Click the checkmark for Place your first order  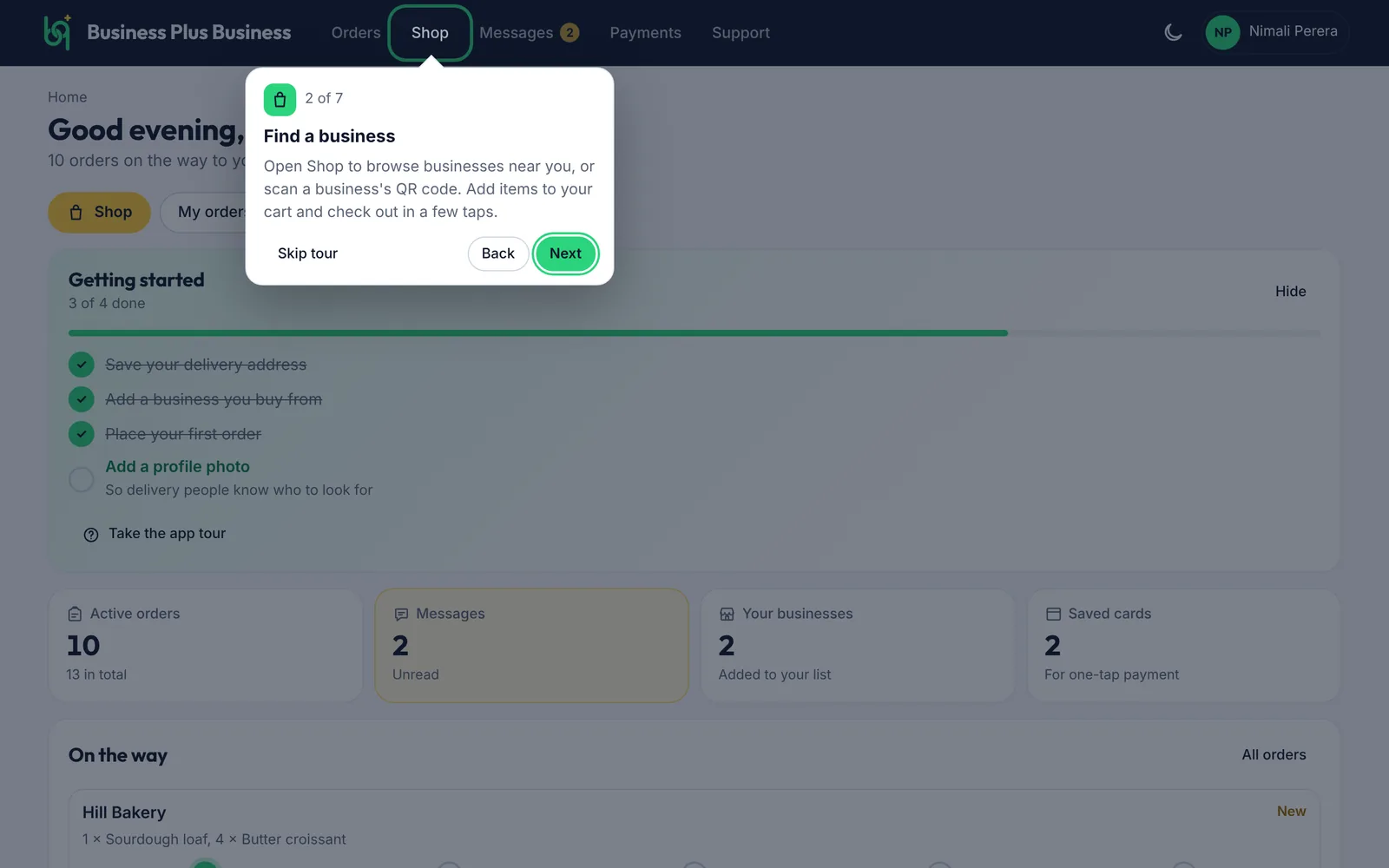[82, 434]
